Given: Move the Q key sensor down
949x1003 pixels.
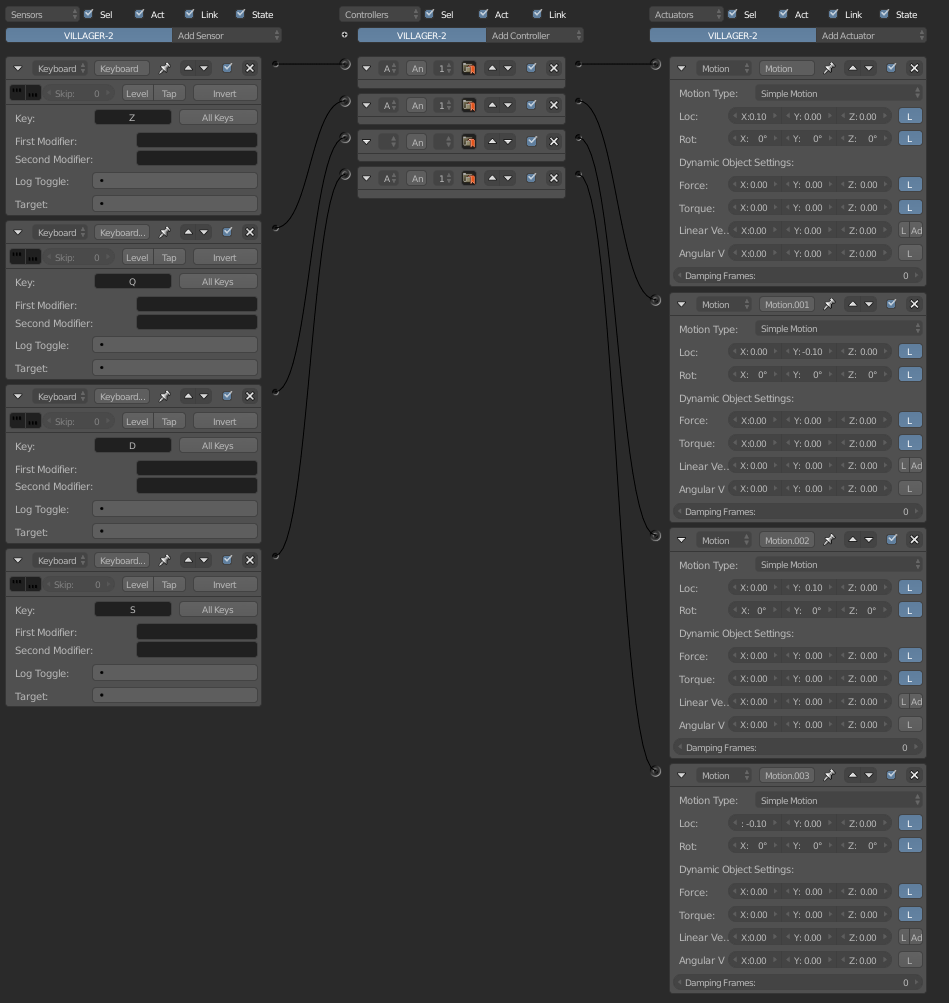Looking at the screenshot, I should pos(204,232).
